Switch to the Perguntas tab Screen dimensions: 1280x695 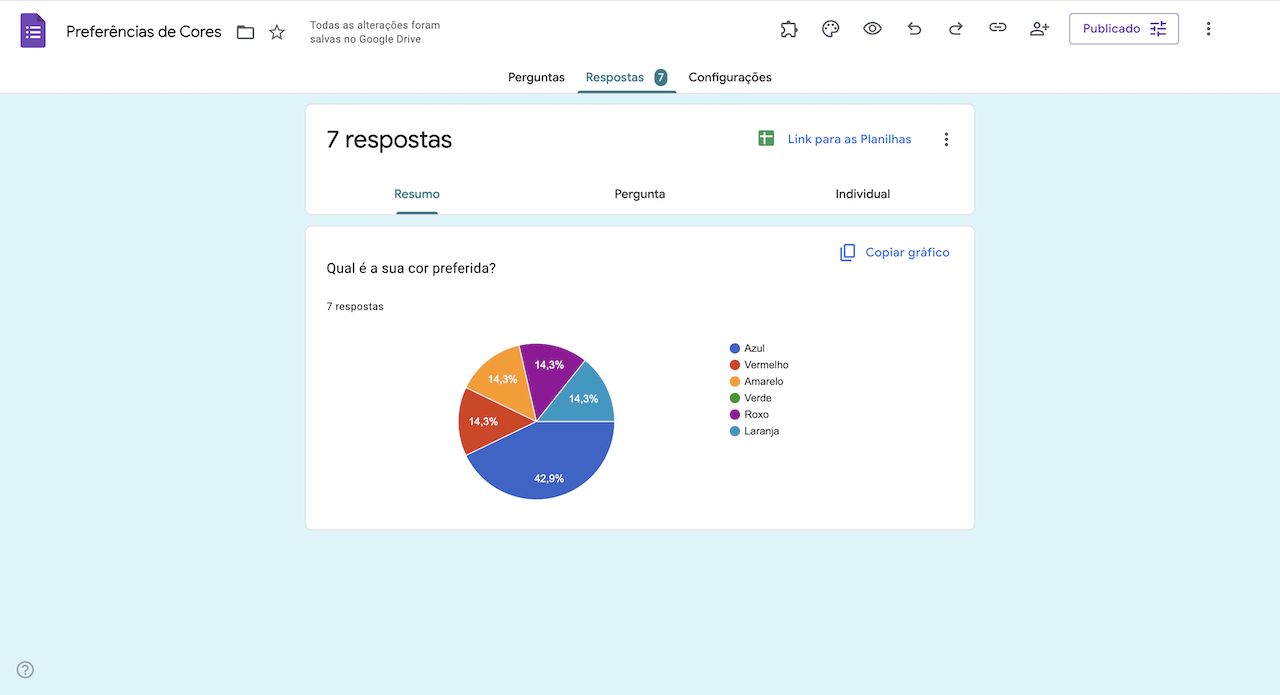tap(536, 77)
